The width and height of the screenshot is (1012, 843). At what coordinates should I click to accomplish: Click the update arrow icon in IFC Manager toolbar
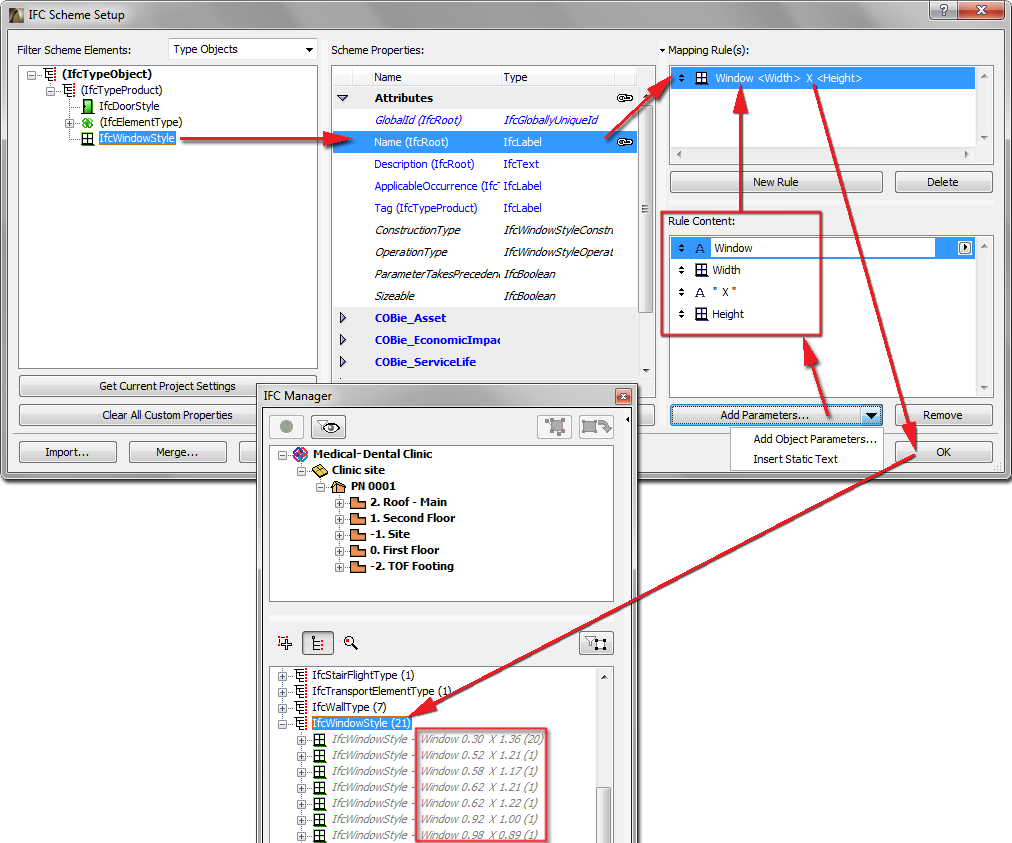point(596,427)
